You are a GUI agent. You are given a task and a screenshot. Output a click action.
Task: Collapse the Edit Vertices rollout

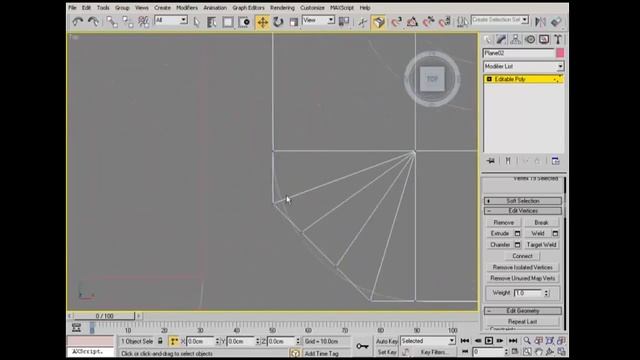(x=523, y=211)
